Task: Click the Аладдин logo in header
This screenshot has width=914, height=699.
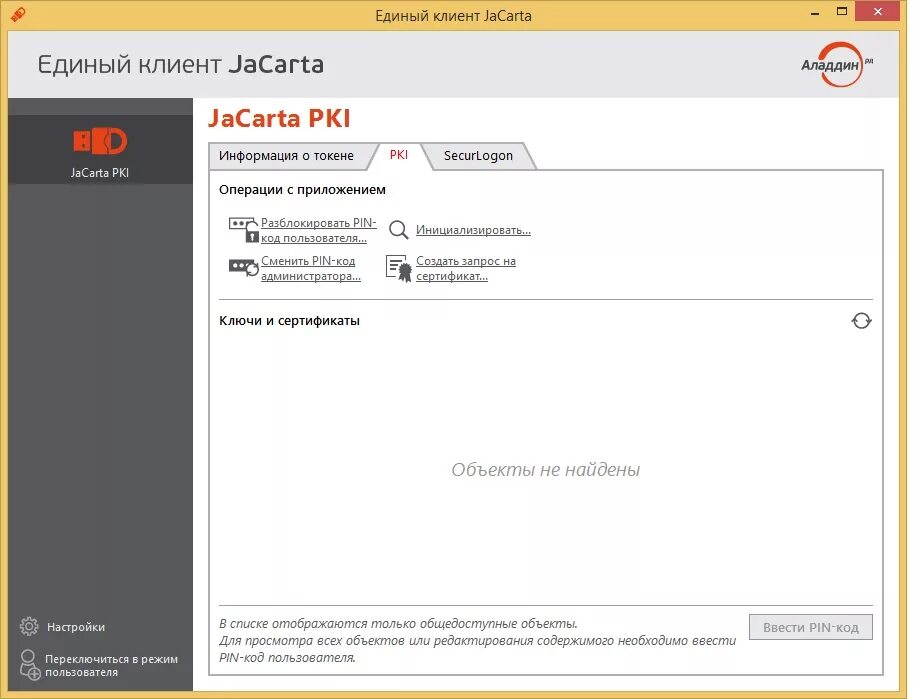Action: (x=836, y=64)
